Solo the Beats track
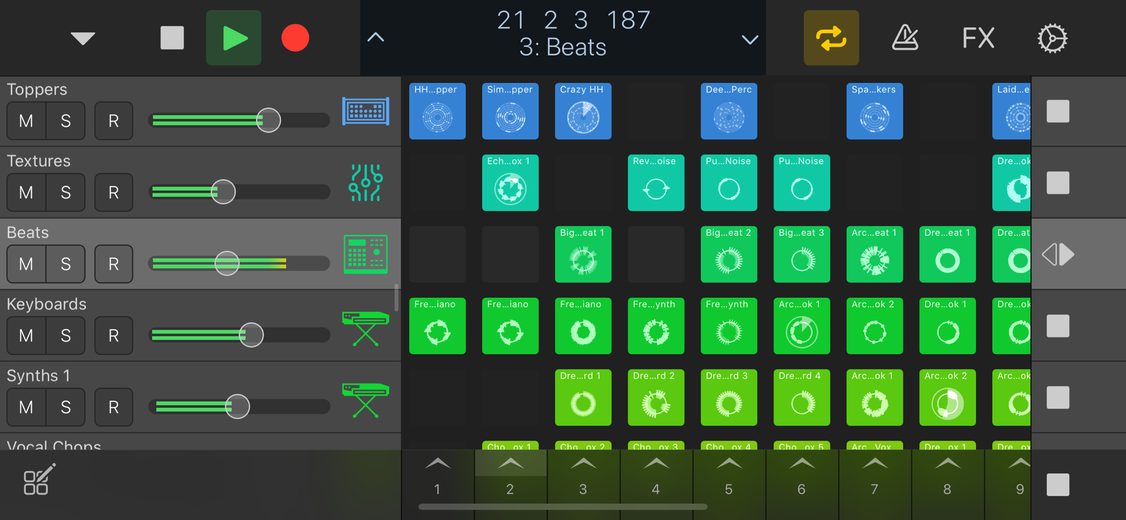The image size is (1126, 520). (65, 264)
